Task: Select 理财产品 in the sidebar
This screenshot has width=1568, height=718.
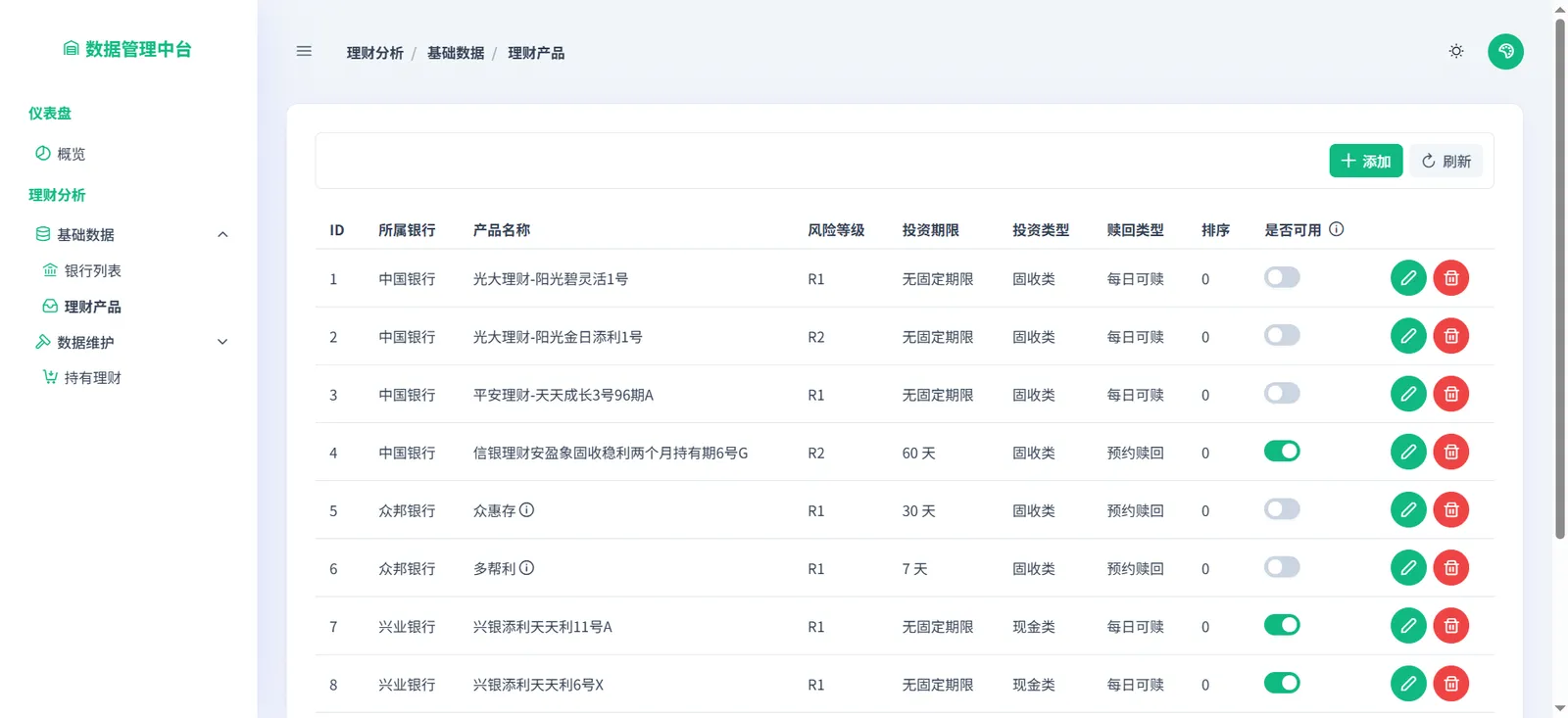Action: point(82,307)
